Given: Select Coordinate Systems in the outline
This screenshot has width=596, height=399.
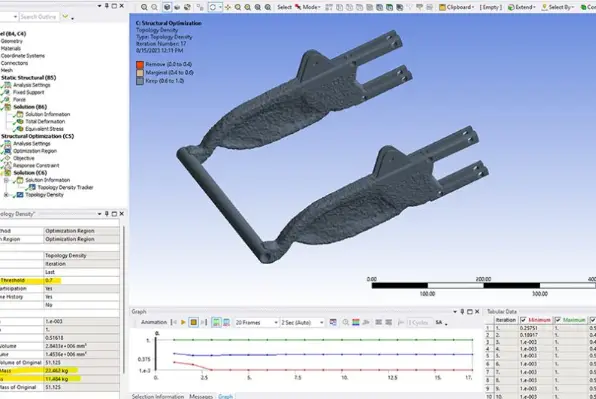Looking at the screenshot, I should [x=23, y=56].
